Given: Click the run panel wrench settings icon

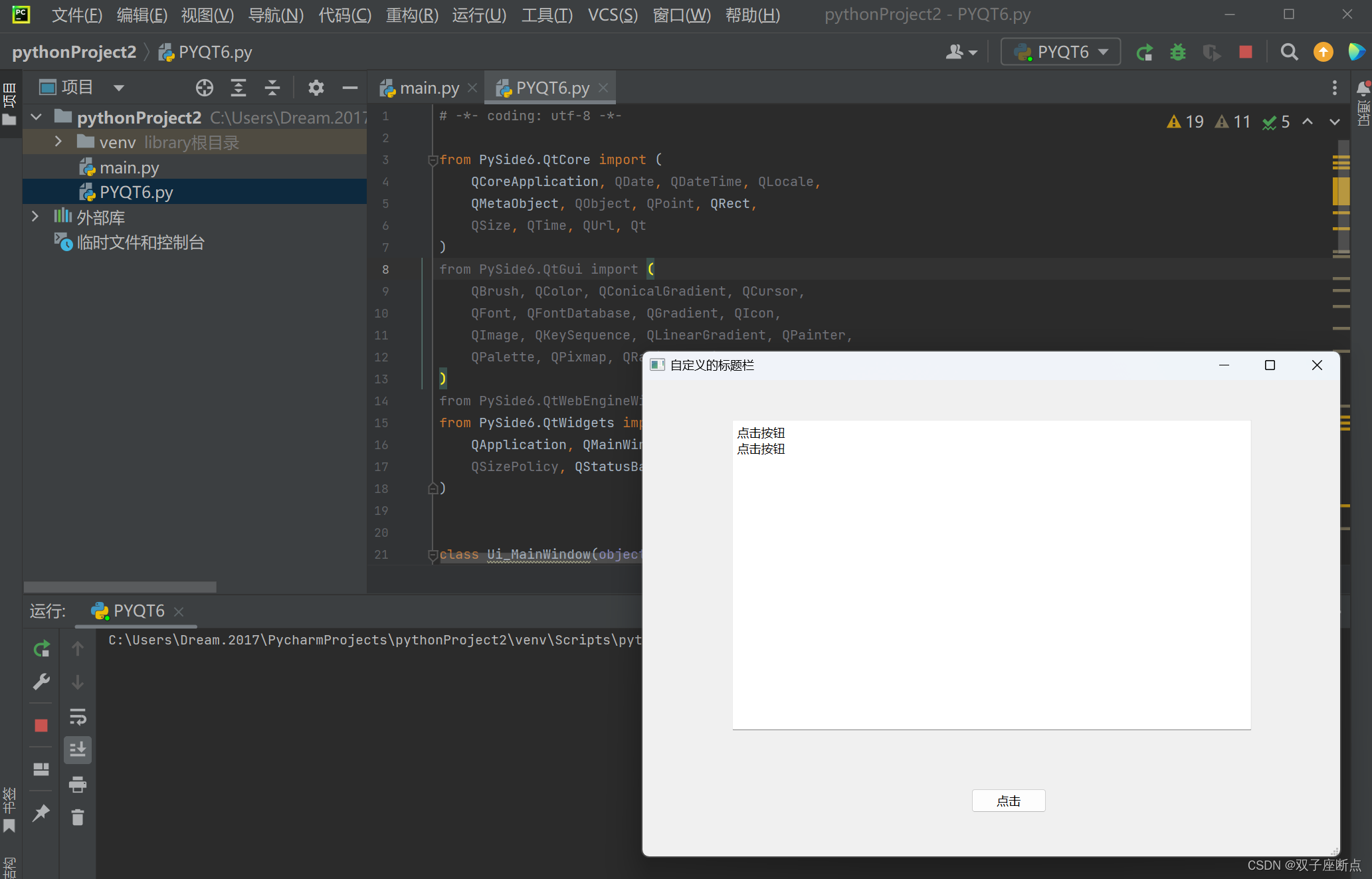Looking at the screenshot, I should [x=41, y=682].
